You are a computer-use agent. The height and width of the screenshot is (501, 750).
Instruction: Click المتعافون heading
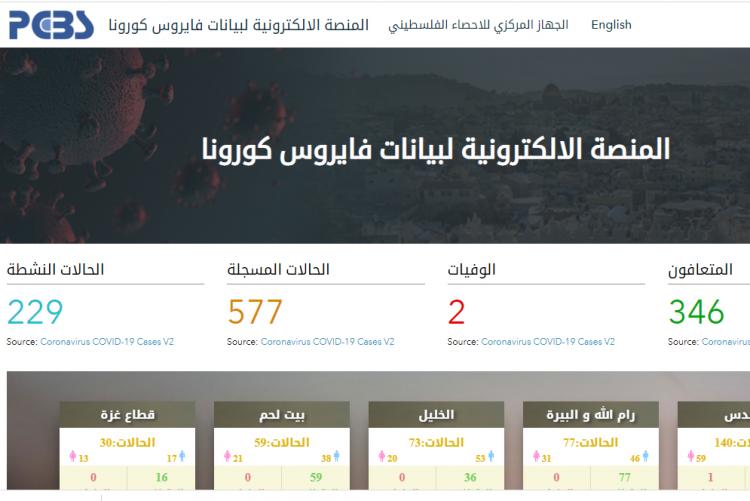(x=700, y=270)
